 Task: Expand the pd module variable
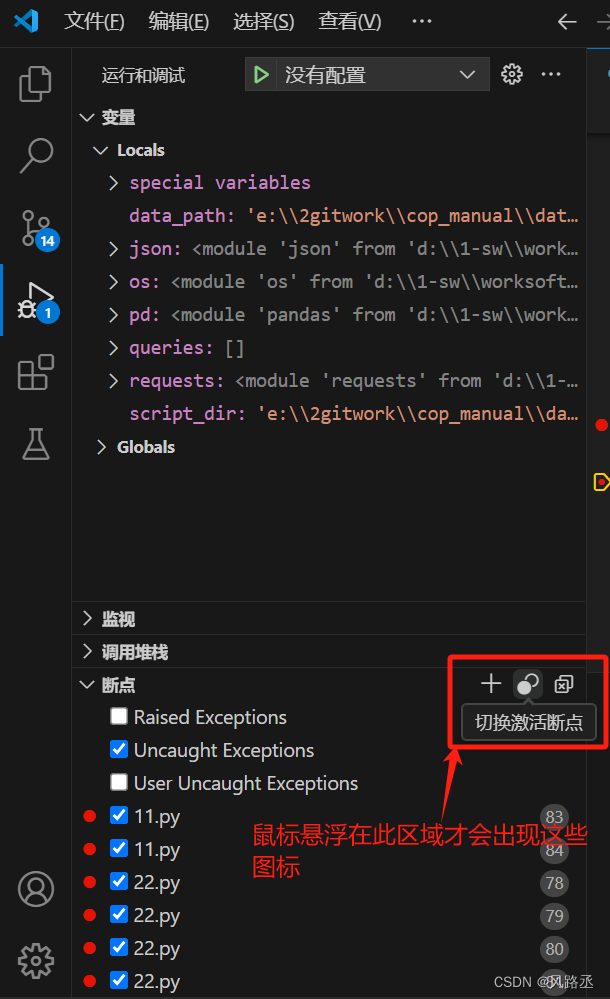113,315
